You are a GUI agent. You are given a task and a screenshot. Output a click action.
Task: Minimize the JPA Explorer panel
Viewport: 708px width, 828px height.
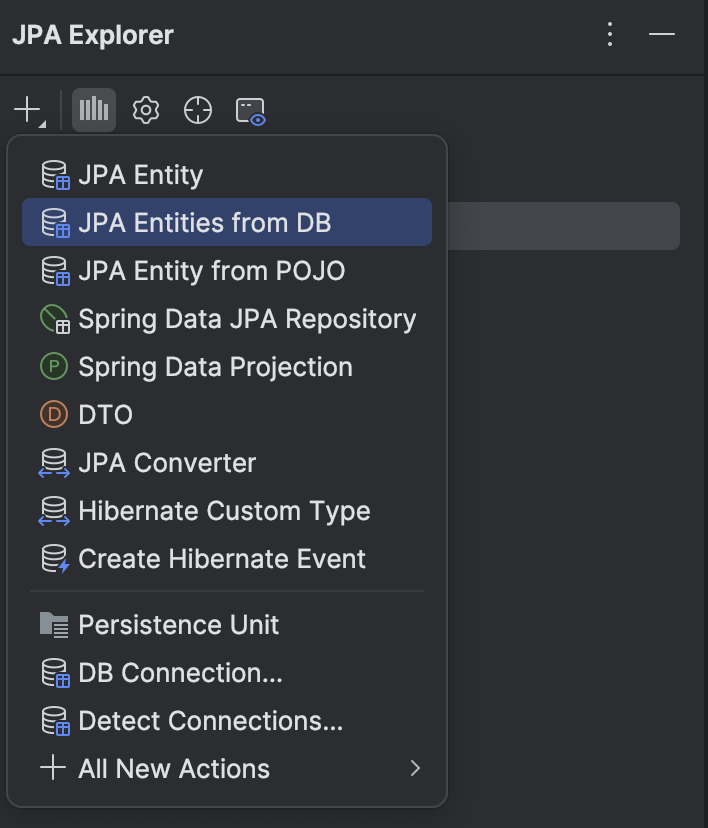(x=662, y=34)
